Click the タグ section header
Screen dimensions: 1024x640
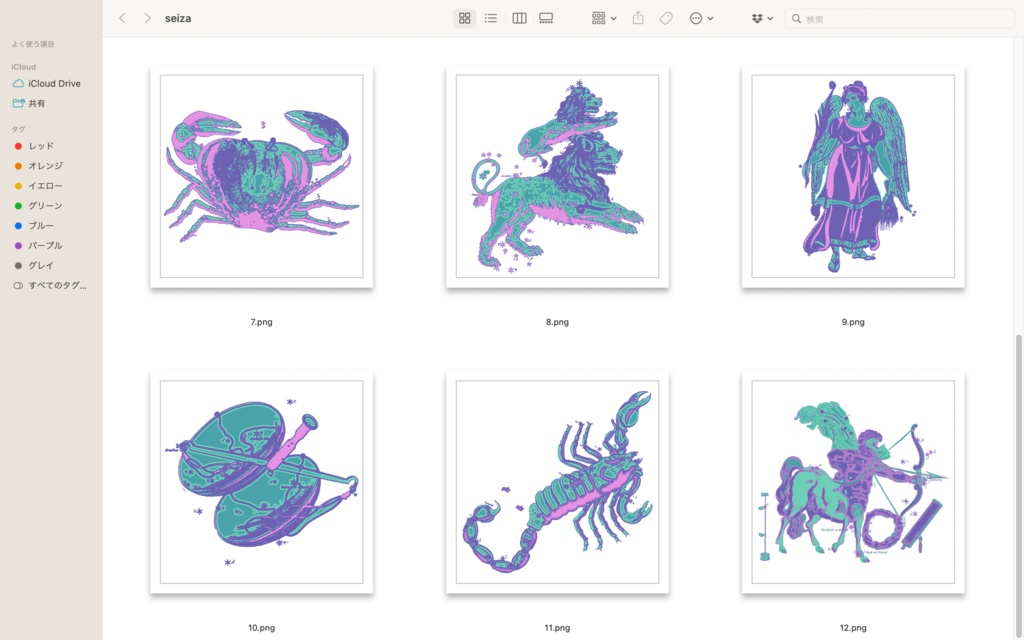pyautogui.click(x=18, y=129)
